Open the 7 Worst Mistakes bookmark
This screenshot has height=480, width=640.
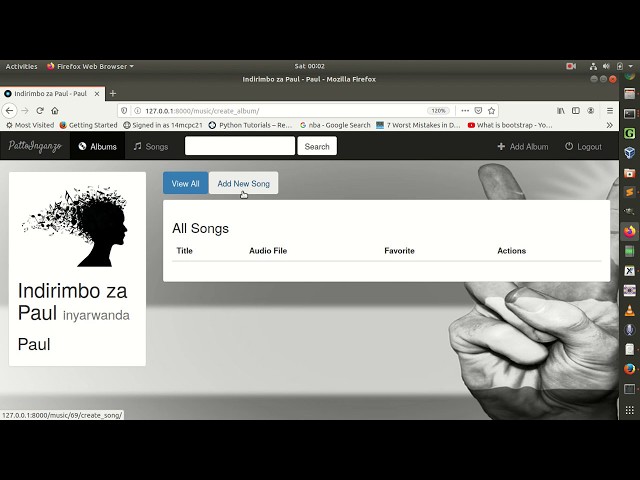(x=418, y=125)
